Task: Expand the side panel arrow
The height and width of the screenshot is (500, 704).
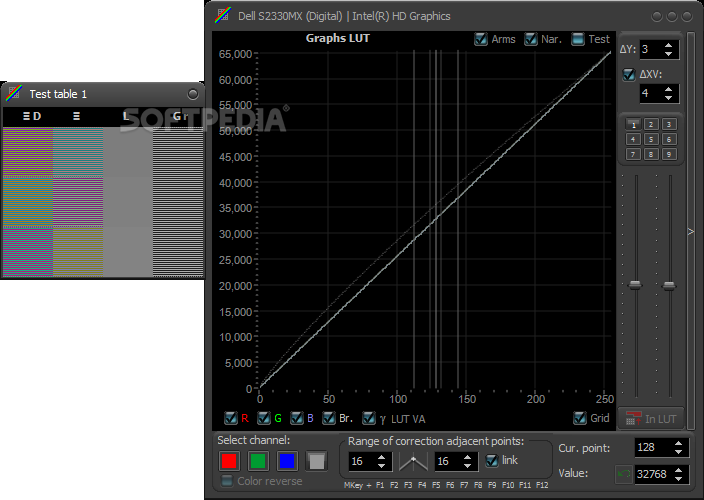Action: click(691, 232)
